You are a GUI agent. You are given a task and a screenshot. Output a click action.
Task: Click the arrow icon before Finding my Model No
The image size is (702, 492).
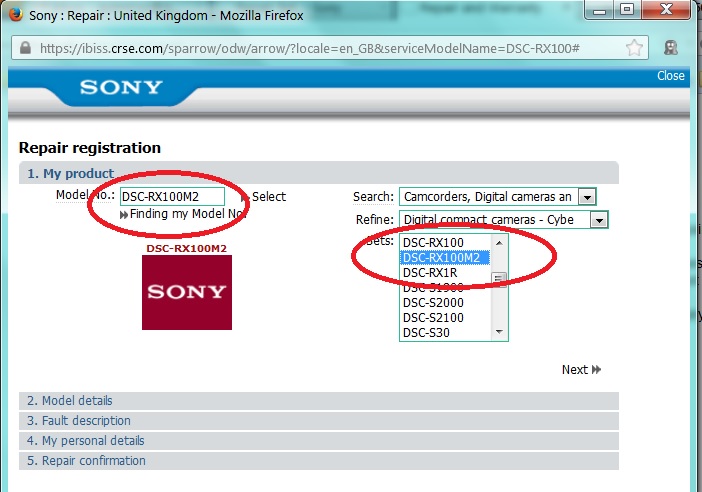[x=124, y=214]
